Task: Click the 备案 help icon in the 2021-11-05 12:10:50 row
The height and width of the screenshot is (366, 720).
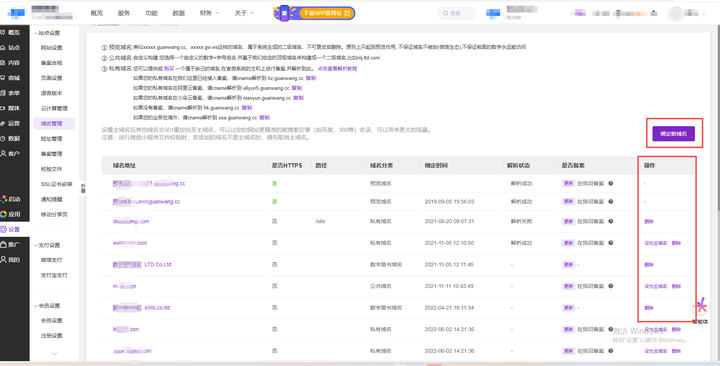Action: [x=611, y=243]
